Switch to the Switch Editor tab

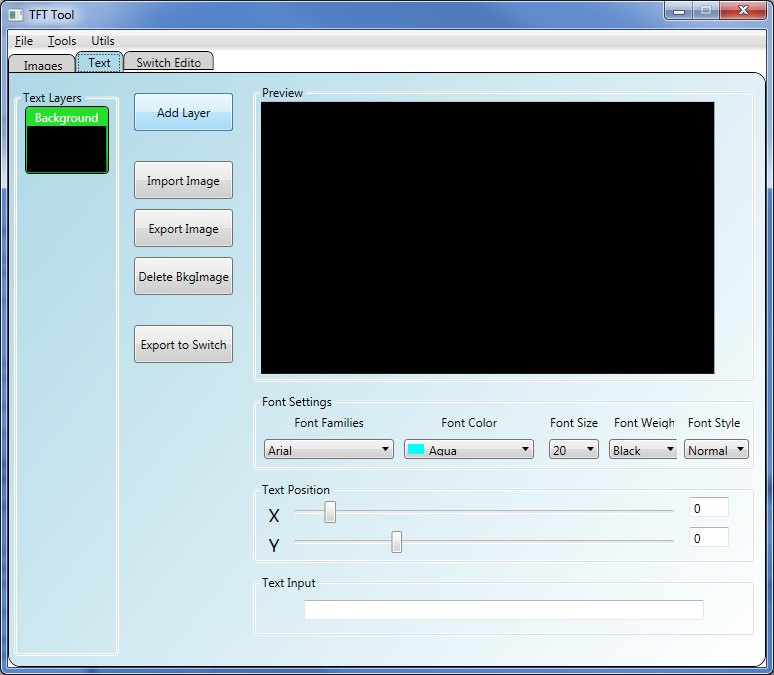click(168, 63)
